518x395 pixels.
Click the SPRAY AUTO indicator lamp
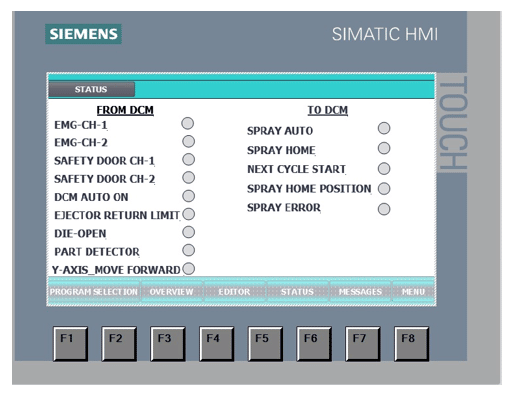[x=384, y=128]
